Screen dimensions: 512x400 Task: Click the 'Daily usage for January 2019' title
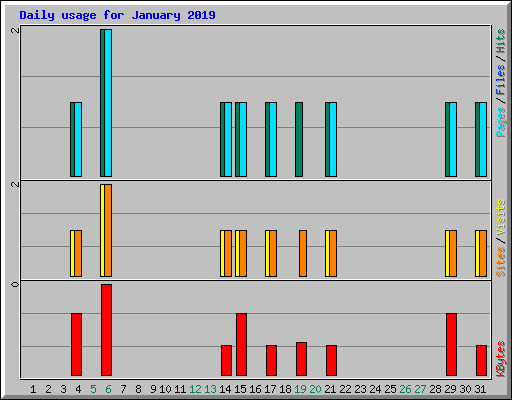(x=117, y=15)
